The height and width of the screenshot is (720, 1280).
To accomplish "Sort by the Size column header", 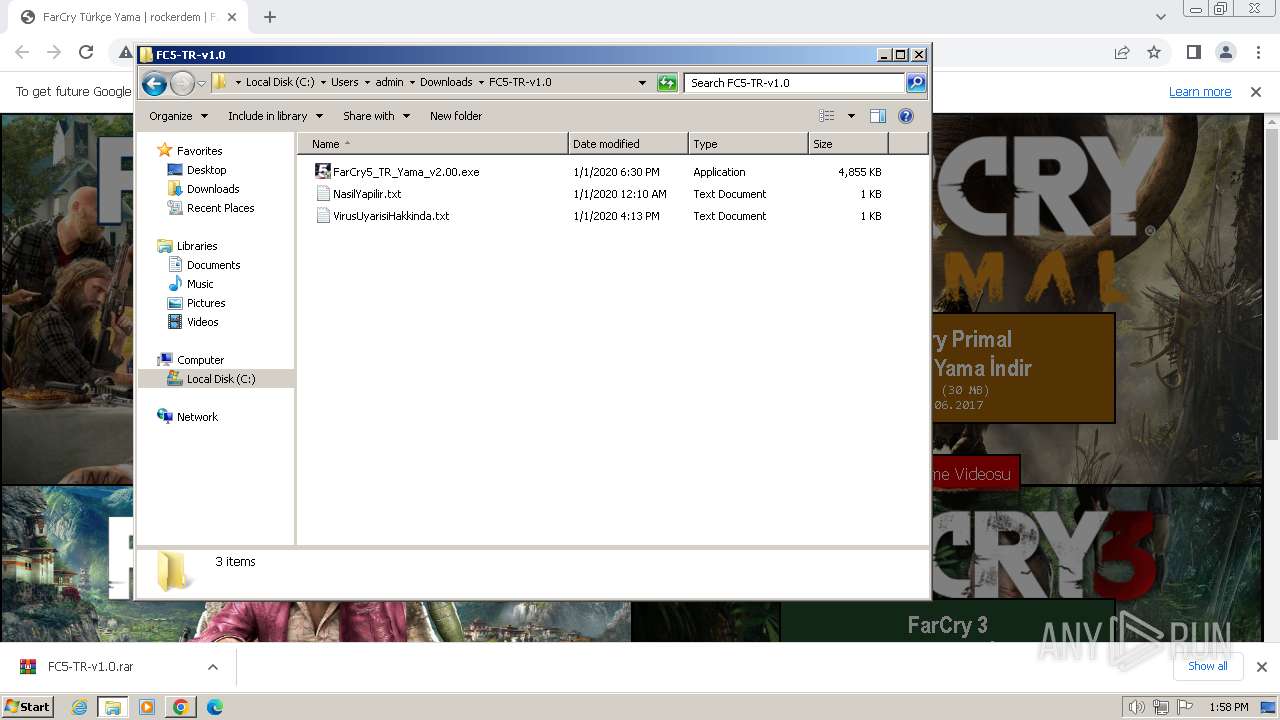I will 848,144.
